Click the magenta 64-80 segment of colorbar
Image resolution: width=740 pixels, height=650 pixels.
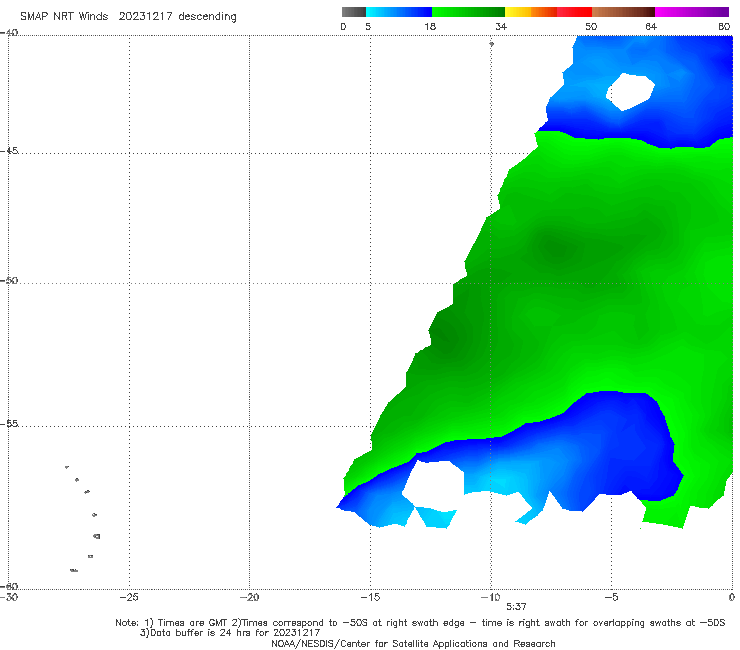[x=692, y=12]
